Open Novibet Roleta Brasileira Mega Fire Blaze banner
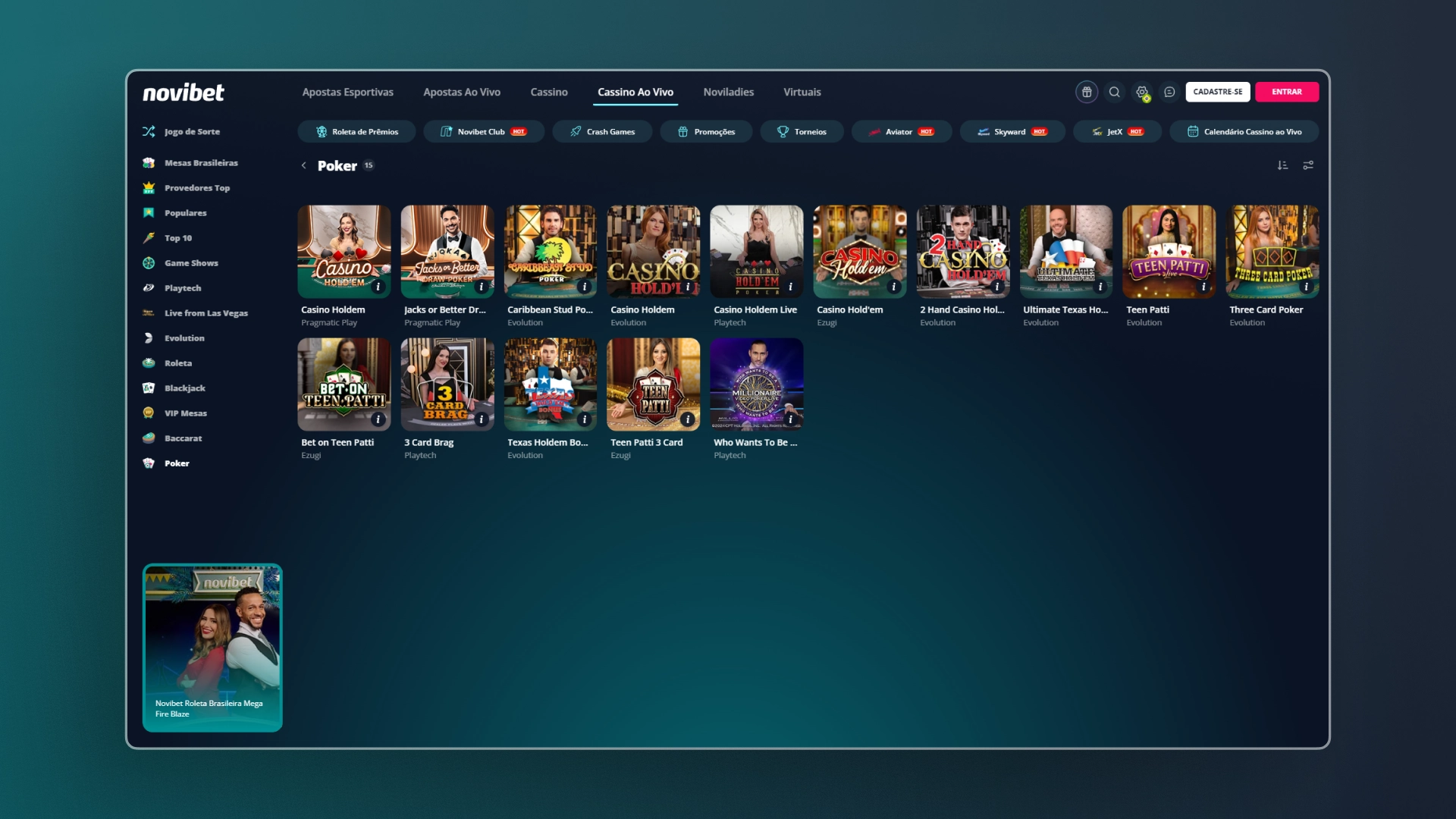The height and width of the screenshot is (819, 1456). pos(212,647)
